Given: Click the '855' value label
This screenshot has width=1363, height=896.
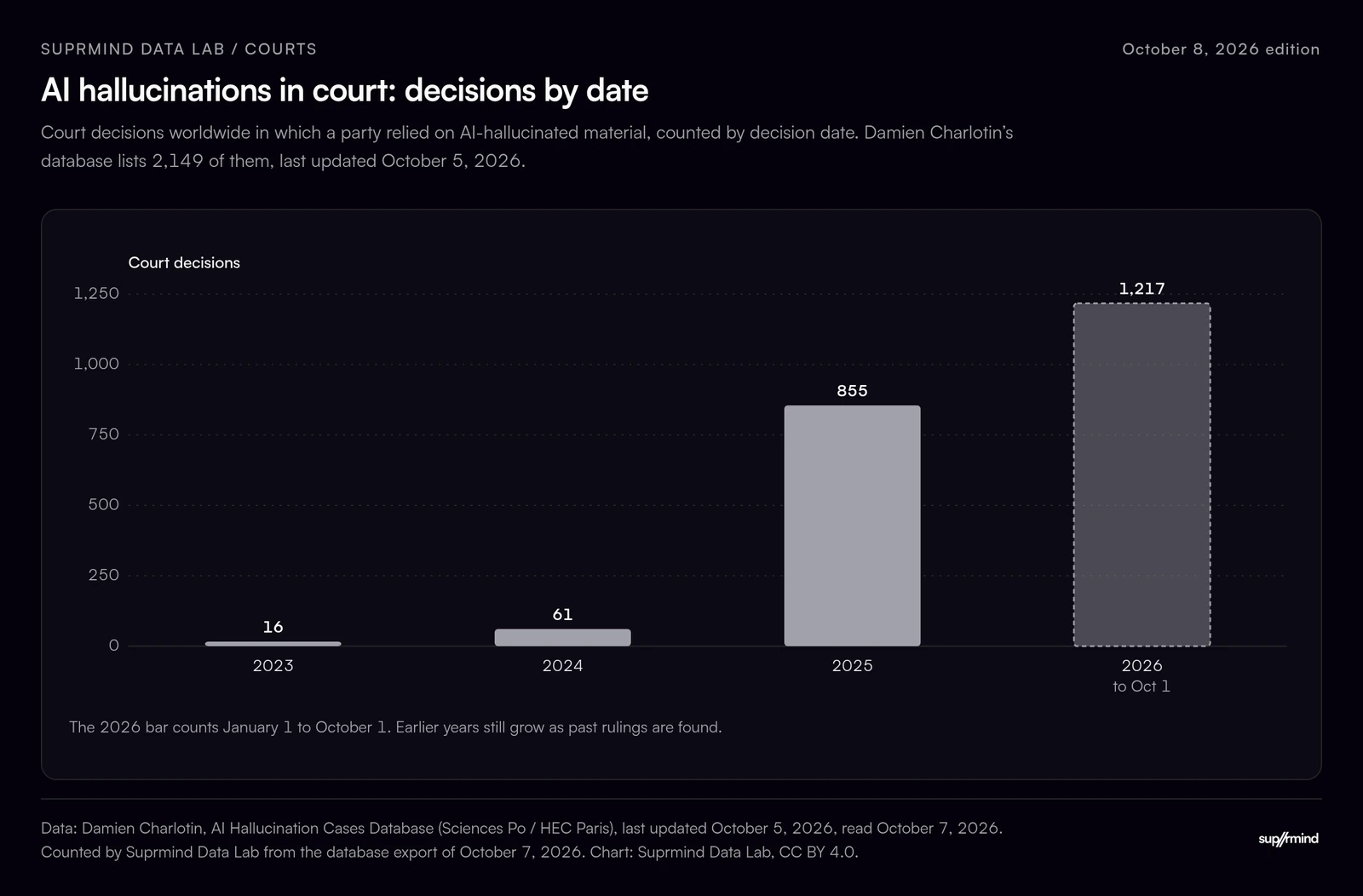Looking at the screenshot, I should (x=852, y=391).
